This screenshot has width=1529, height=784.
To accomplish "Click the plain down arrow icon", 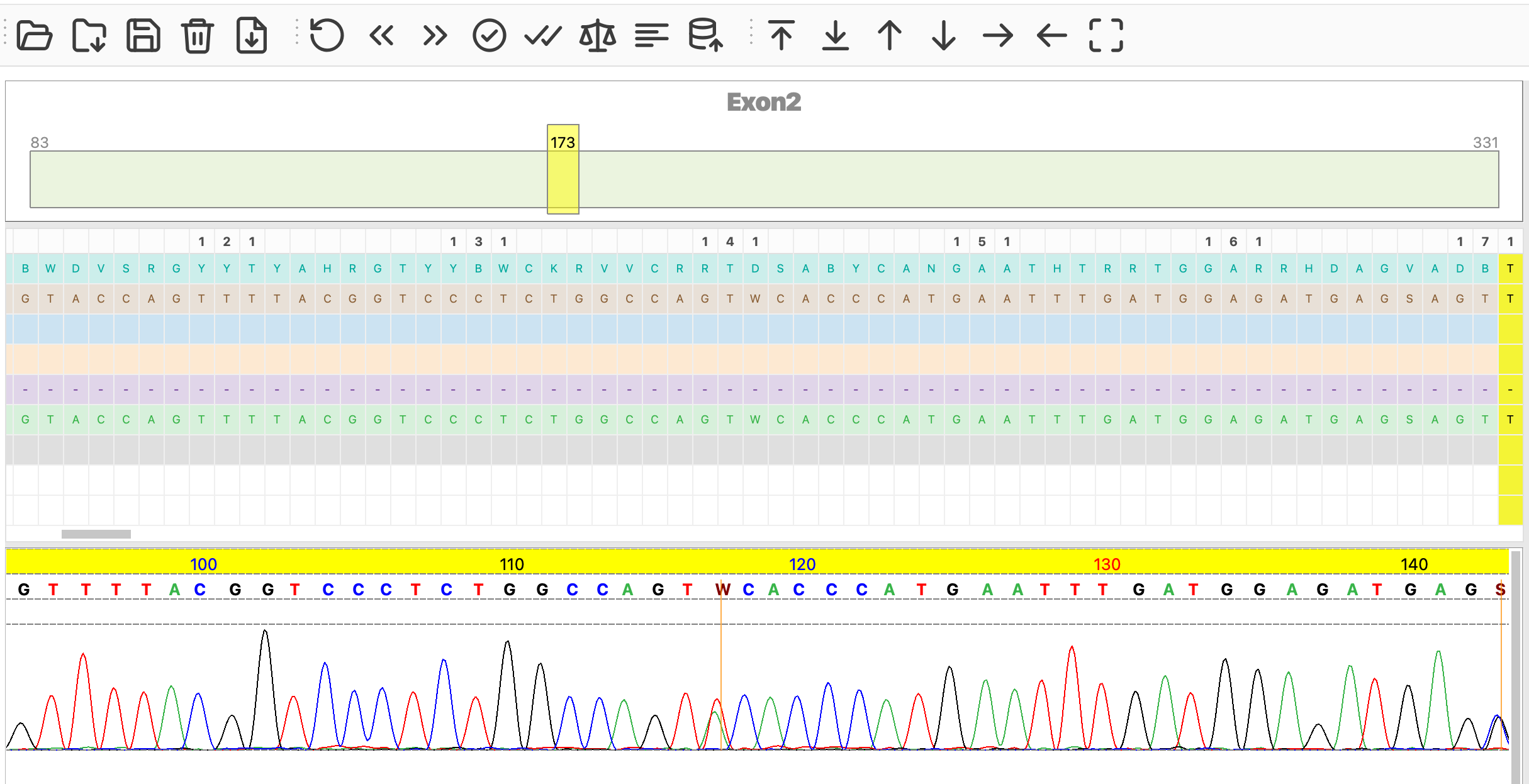I will 944,35.
